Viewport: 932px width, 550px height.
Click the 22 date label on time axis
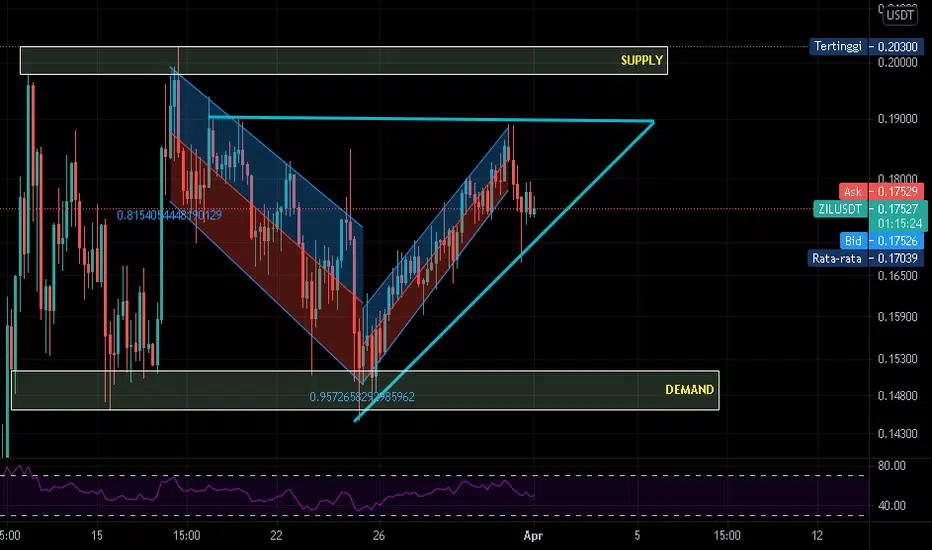(276, 535)
